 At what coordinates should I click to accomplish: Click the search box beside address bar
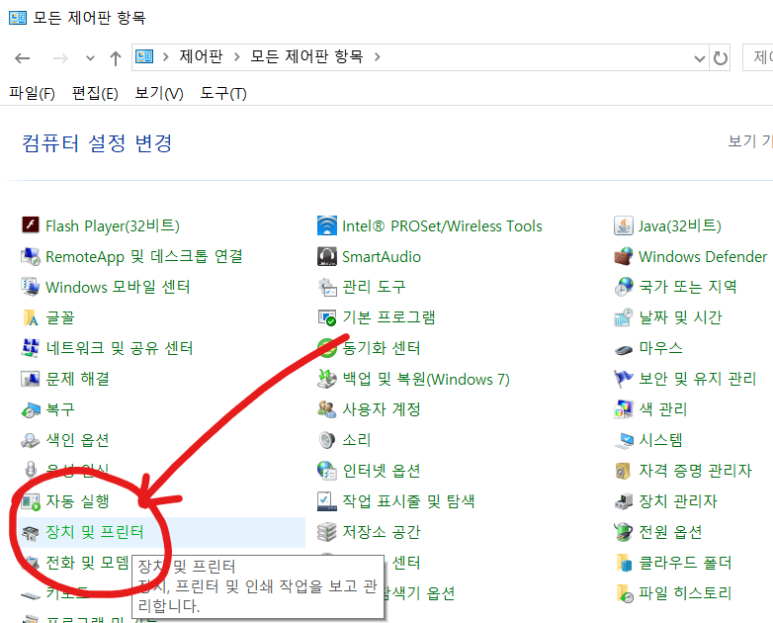(758, 57)
